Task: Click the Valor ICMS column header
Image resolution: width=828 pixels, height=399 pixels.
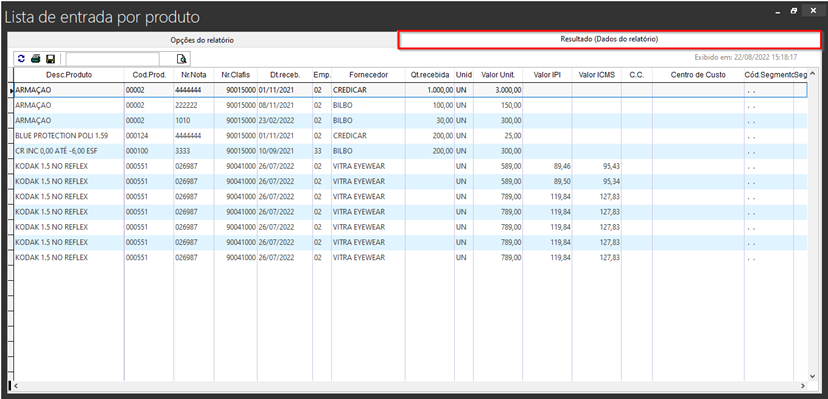Action: [x=597, y=75]
